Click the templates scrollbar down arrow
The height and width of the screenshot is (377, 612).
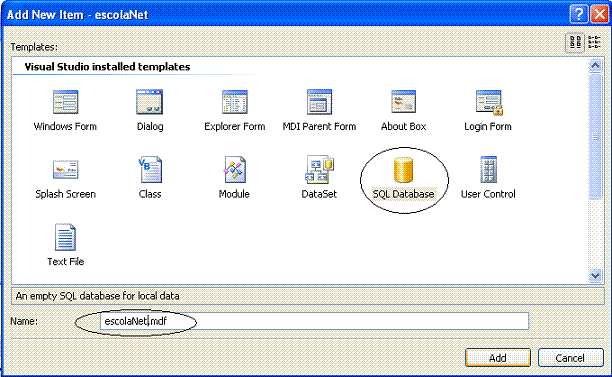point(595,276)
